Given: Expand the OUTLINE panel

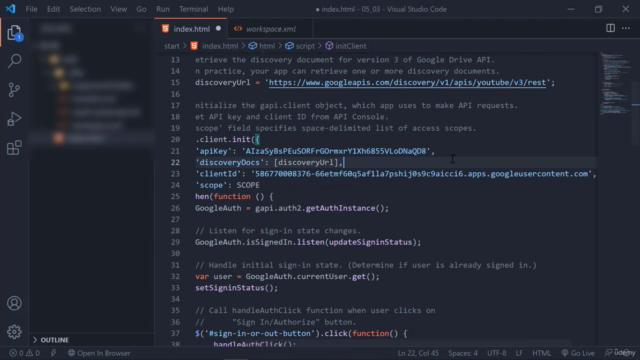Looking at the screenshot, I should click(x=54, y=340).
